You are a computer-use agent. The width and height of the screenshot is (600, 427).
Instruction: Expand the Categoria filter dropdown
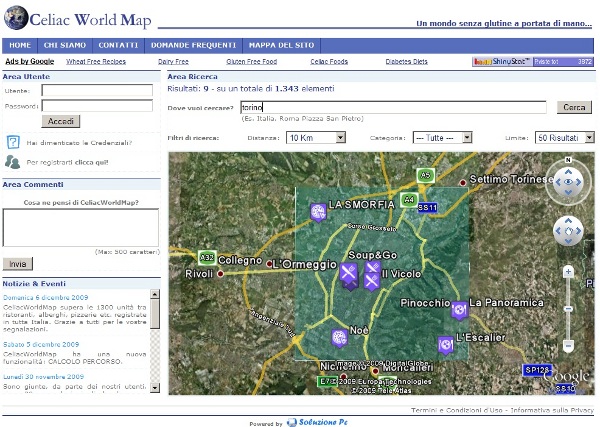coord(442,137)
